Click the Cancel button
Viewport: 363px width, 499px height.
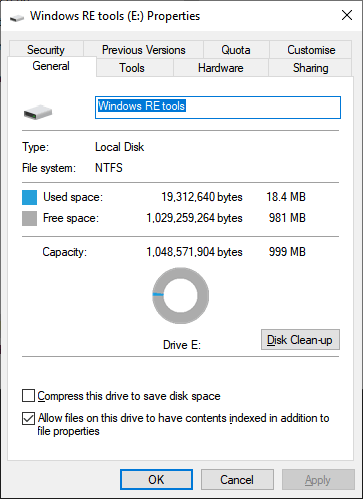click(237, 480)
